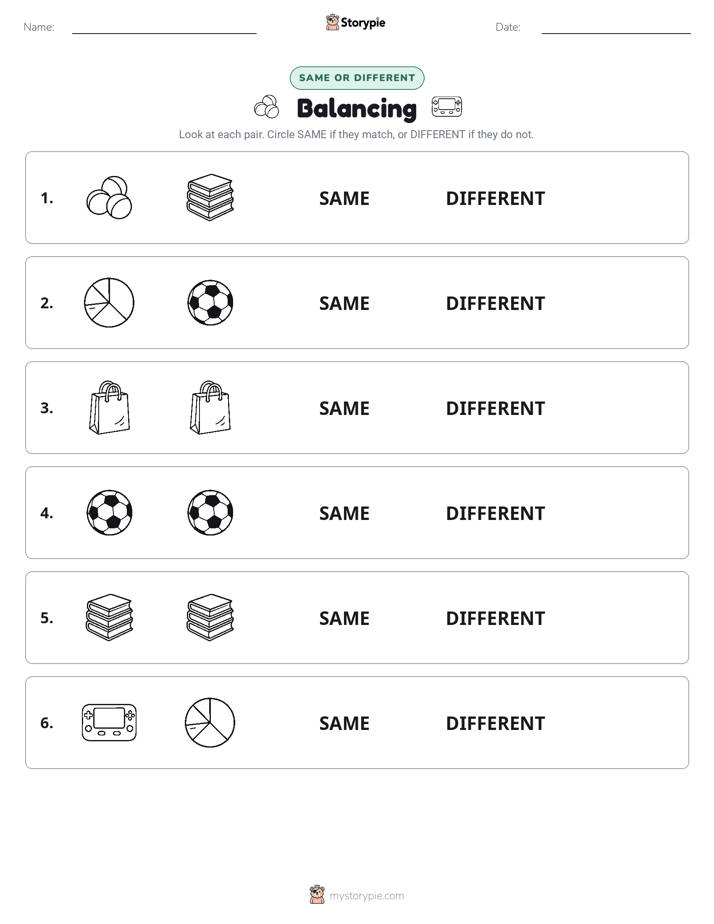Choose DIFFERENT for question 1
The image size is (714, 924).
[x=495, y=199]
